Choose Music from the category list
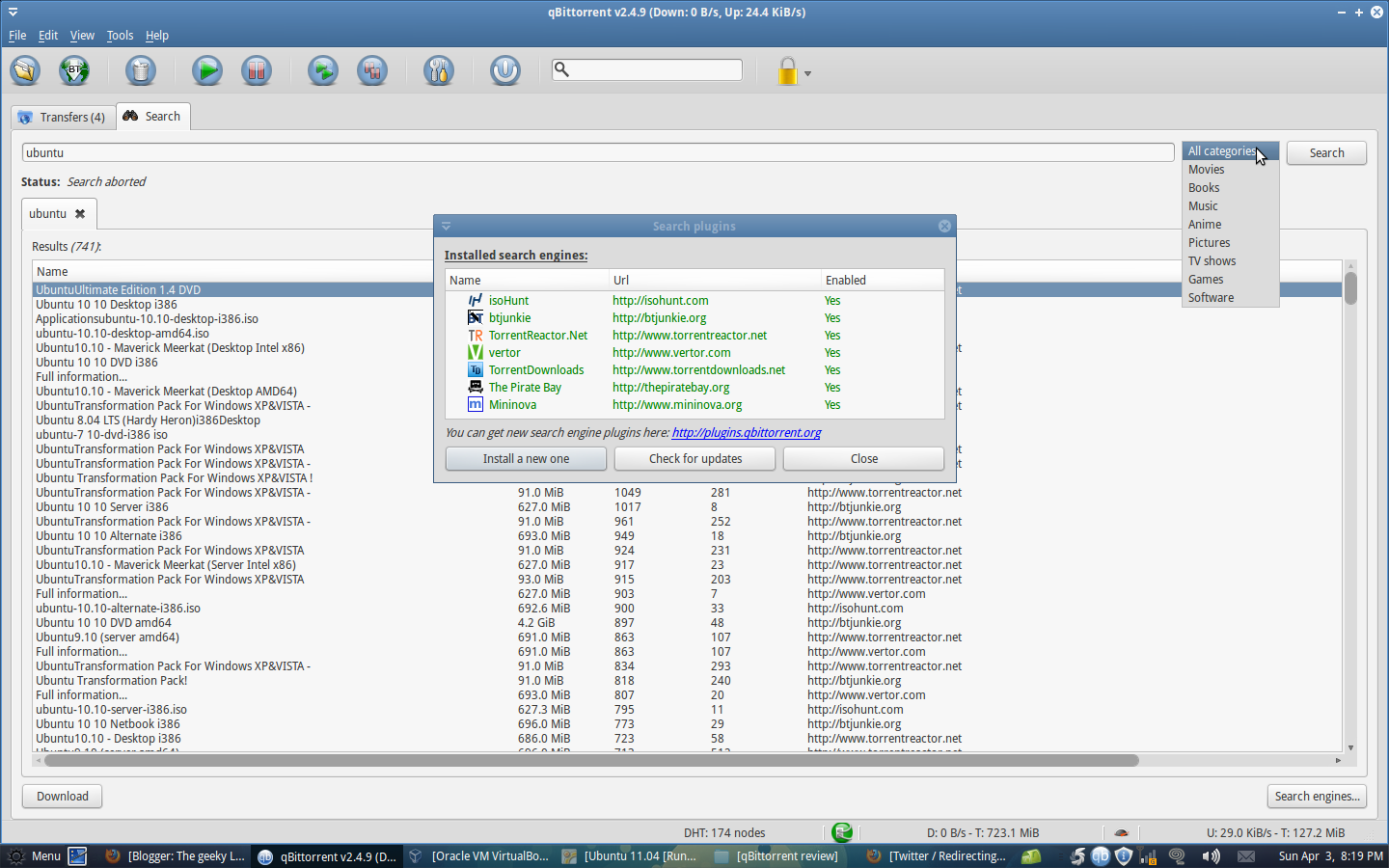 1231,206
